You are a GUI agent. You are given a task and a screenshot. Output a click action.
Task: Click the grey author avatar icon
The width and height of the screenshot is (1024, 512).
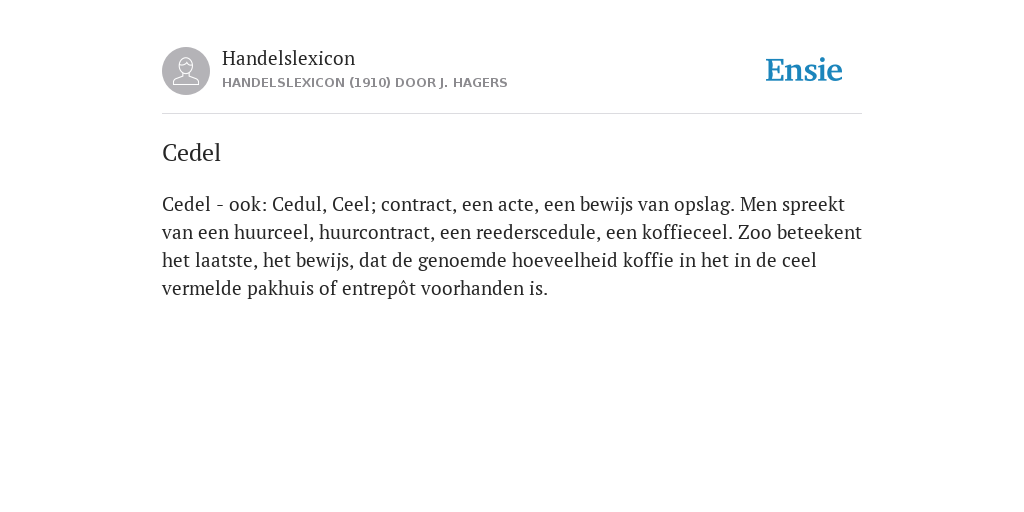click(x=186, y=71)
